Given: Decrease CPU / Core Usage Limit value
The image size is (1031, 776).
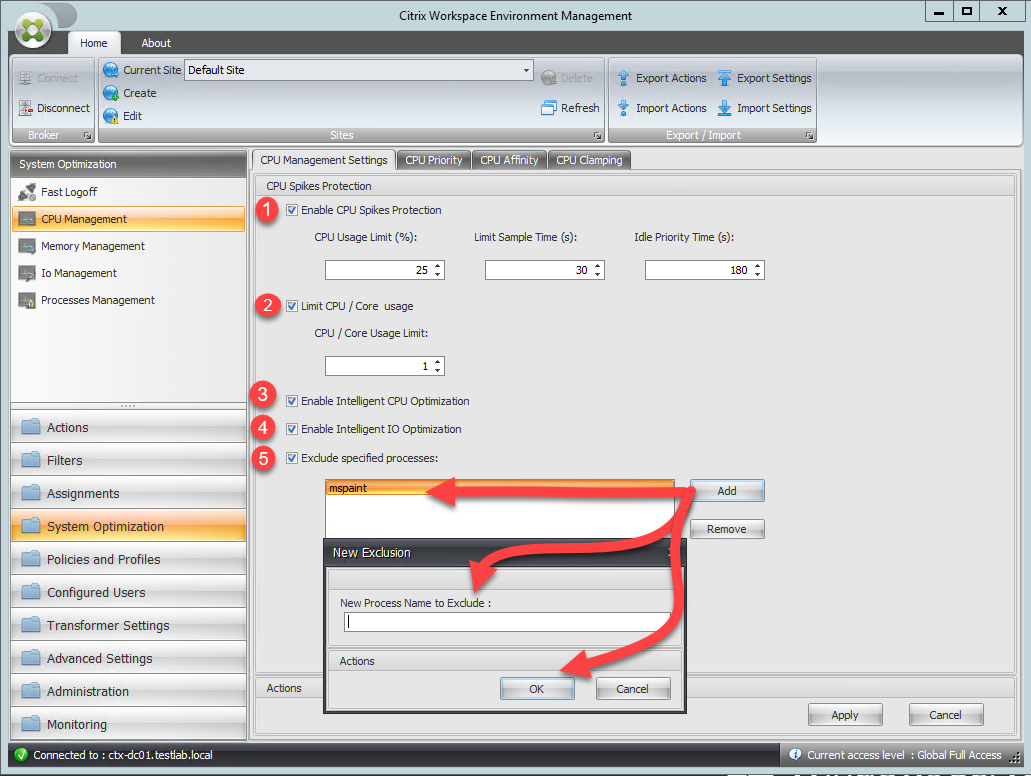Looking at the screenshot, I should [x=438, y=370].
